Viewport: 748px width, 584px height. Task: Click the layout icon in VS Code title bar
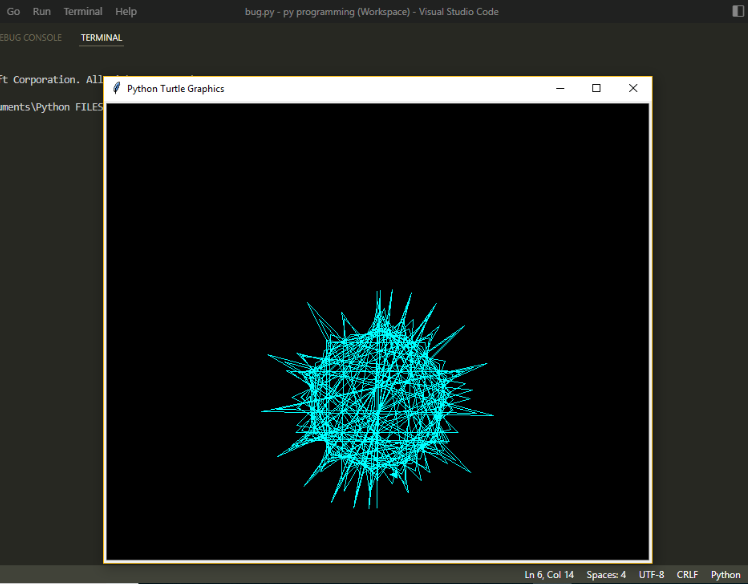[738, 12]
